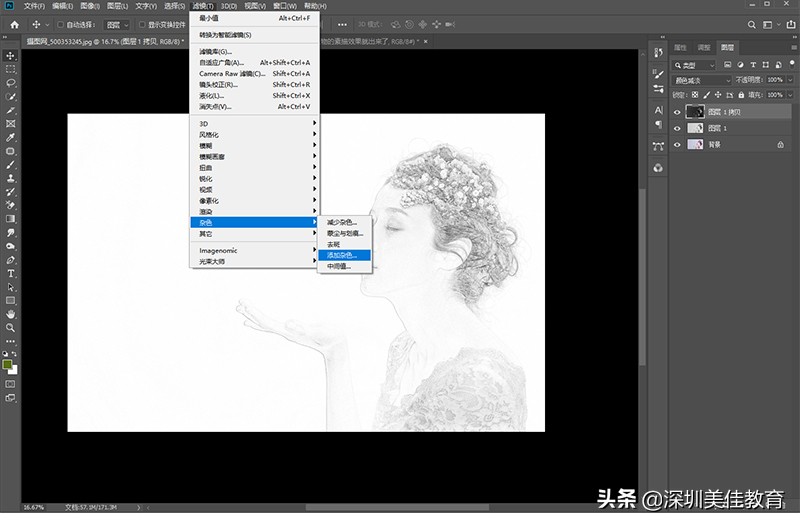Select the Path Selection arrow tool
This screenshot has width=800, height=525.
(10, 287)
